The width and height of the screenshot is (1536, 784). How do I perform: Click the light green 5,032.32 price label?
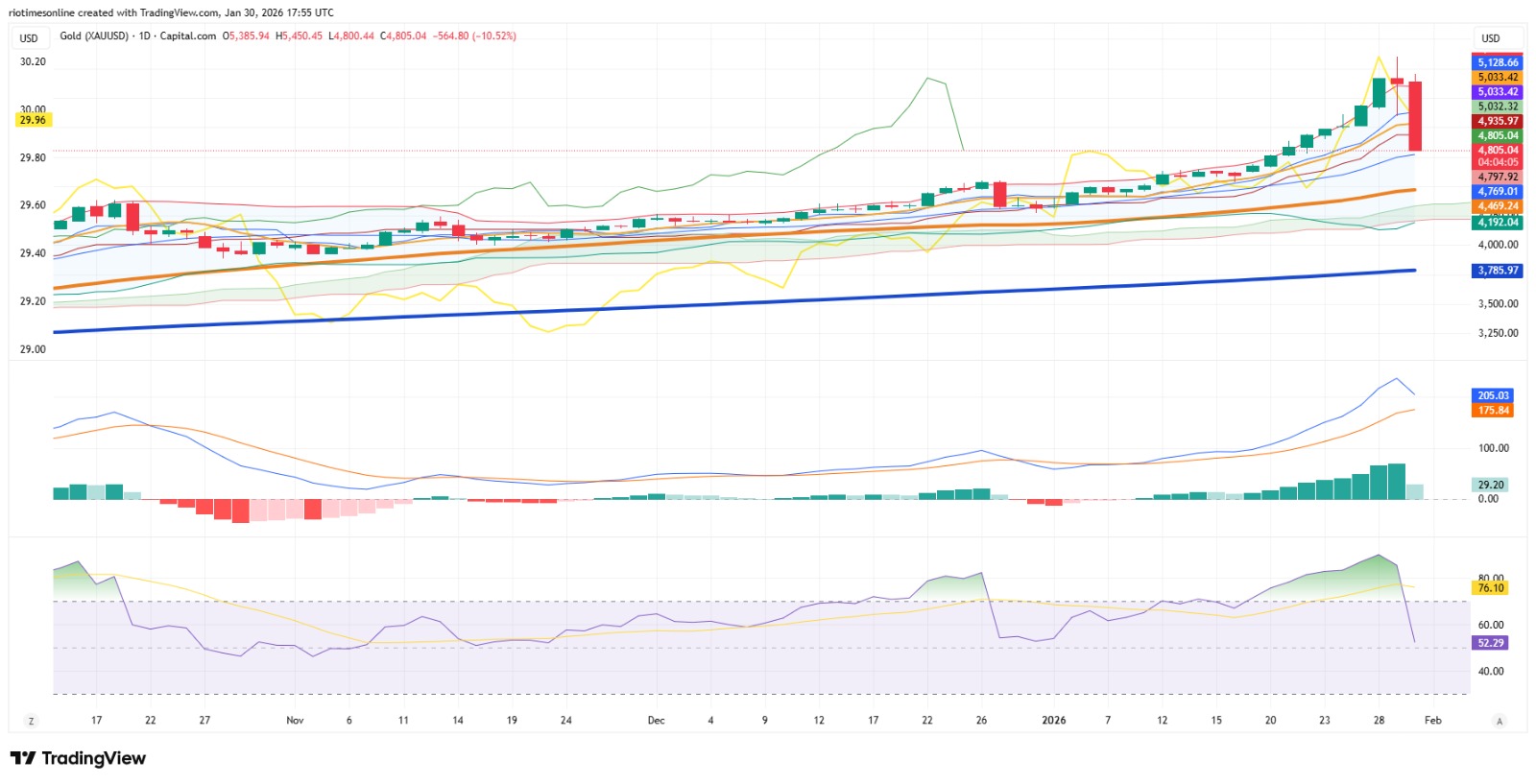click(x=1498, y=107)
